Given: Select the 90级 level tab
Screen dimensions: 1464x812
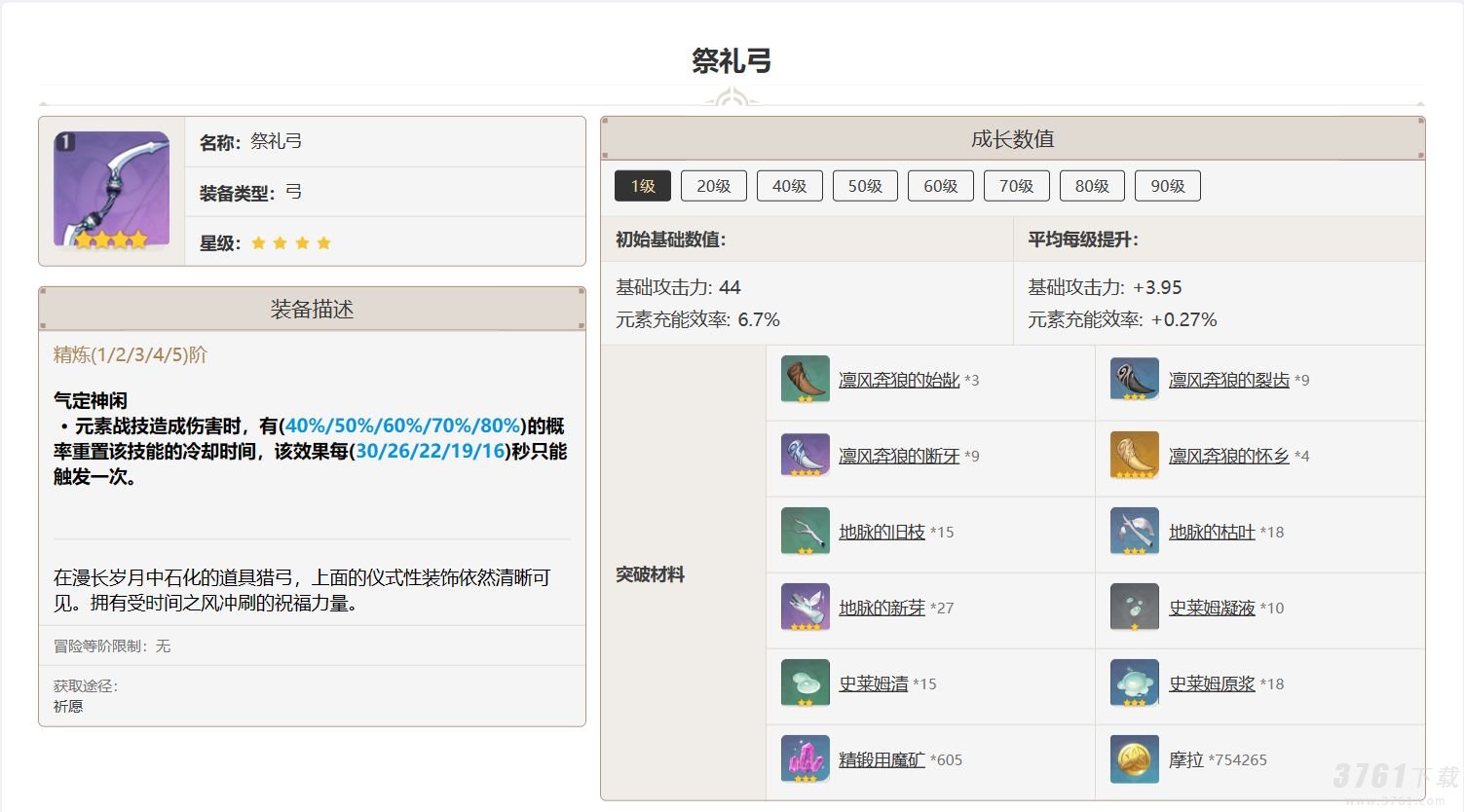Looking at the screenshot, I should [x=1167, y=186].
